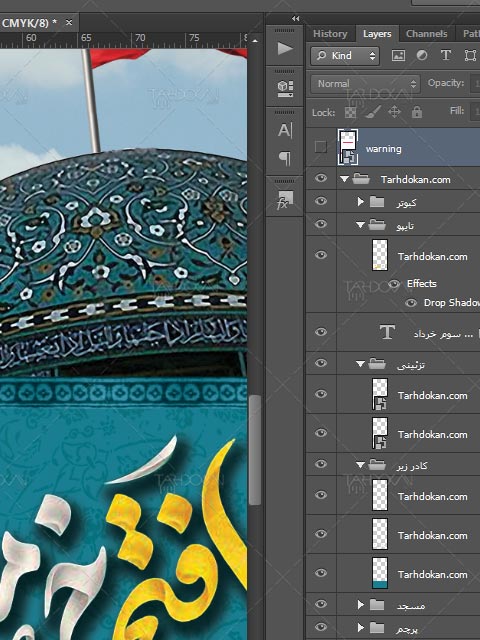Hide the کبوتر group

click(x=321, y=201)
